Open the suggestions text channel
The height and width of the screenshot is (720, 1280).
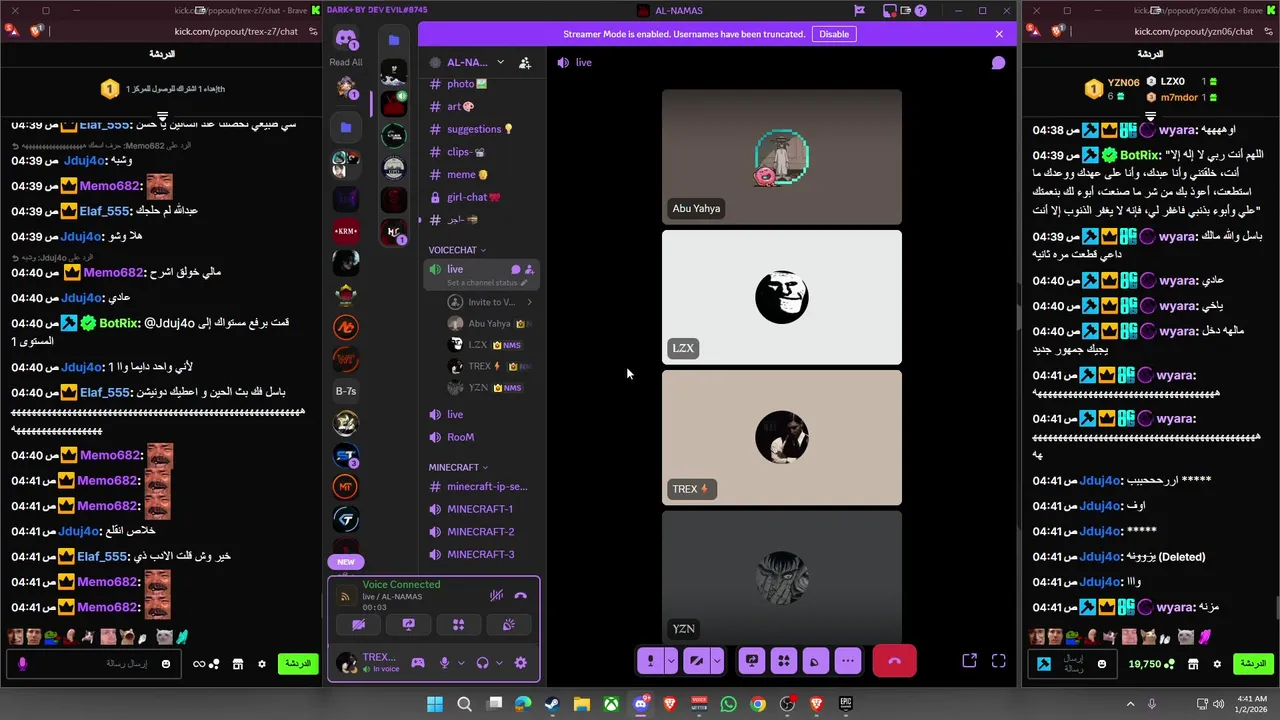click(x=479, y=129)
